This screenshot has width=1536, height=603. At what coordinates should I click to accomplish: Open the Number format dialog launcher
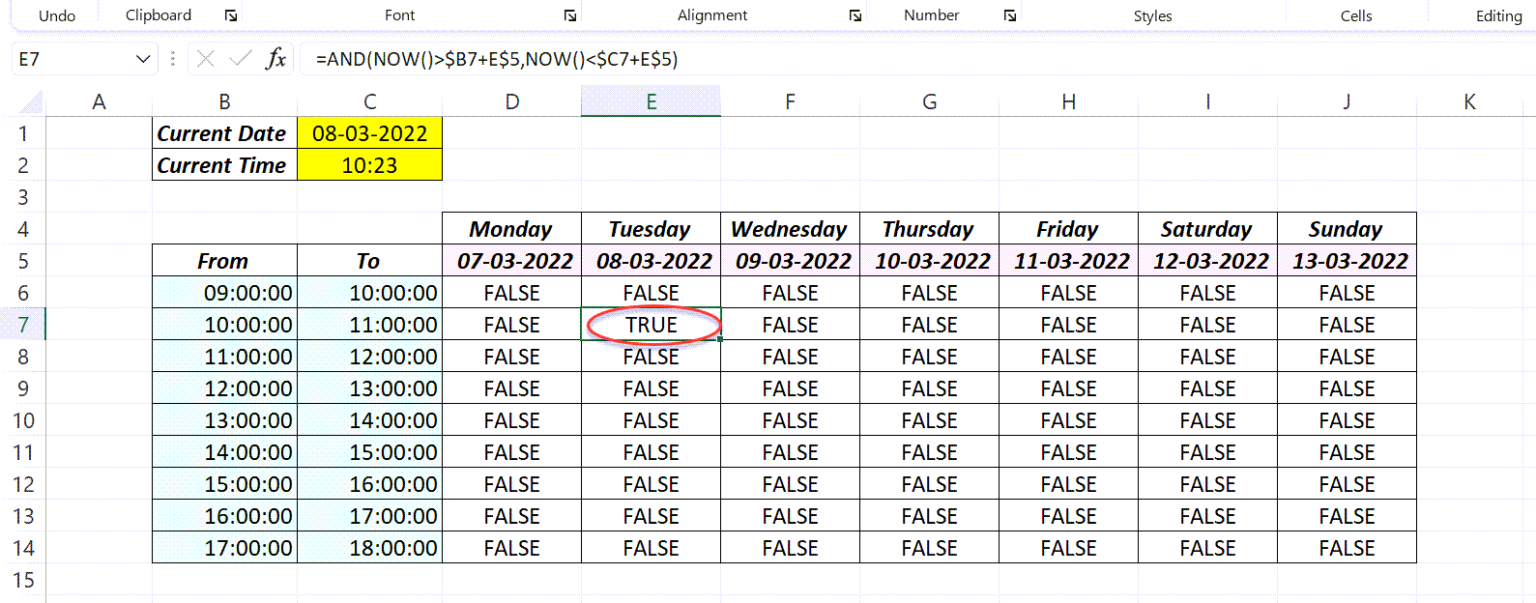[x=1010, y=15]
